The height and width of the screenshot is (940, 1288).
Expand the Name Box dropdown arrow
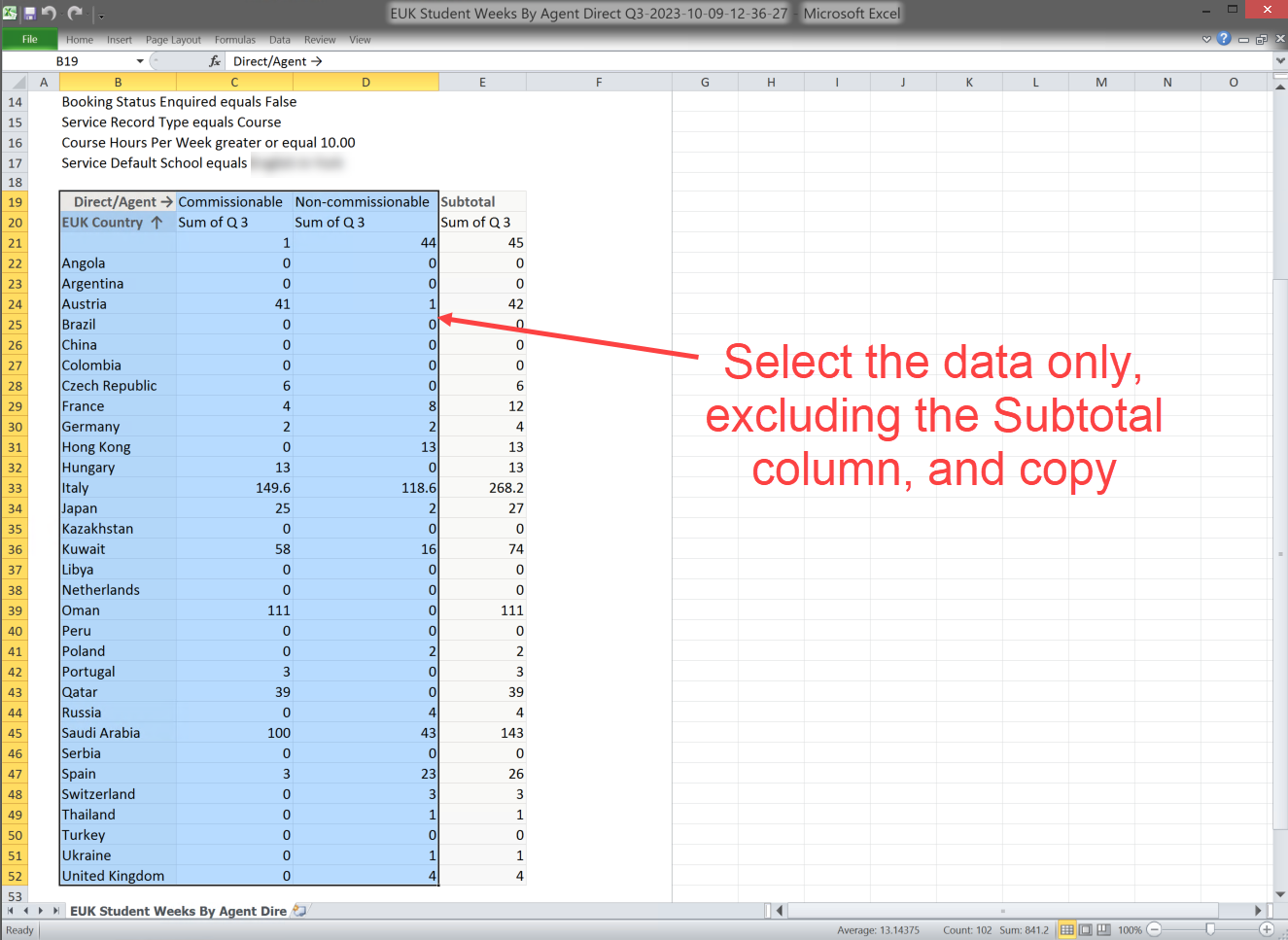pyautogui.click(x=140, y=61)
